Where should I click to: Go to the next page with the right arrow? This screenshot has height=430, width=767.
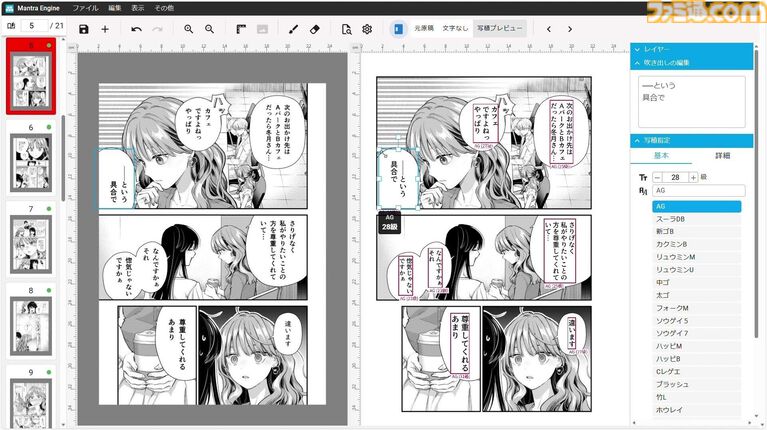[570, 29]
